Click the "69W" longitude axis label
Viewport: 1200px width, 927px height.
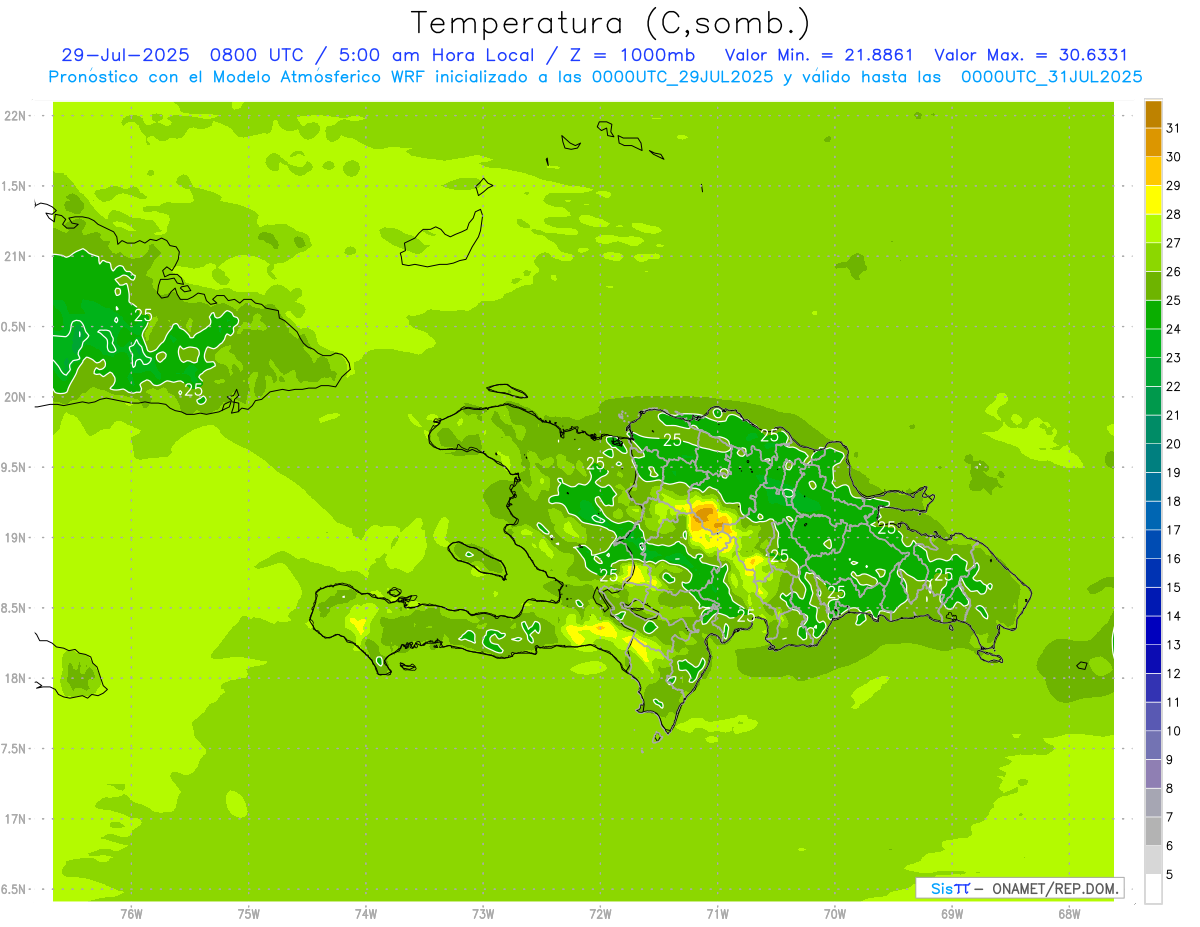[x=951, y=913]
